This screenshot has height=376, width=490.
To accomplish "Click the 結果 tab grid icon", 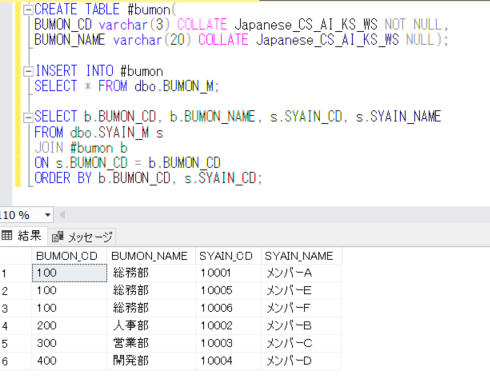I will tap(7, 235).
